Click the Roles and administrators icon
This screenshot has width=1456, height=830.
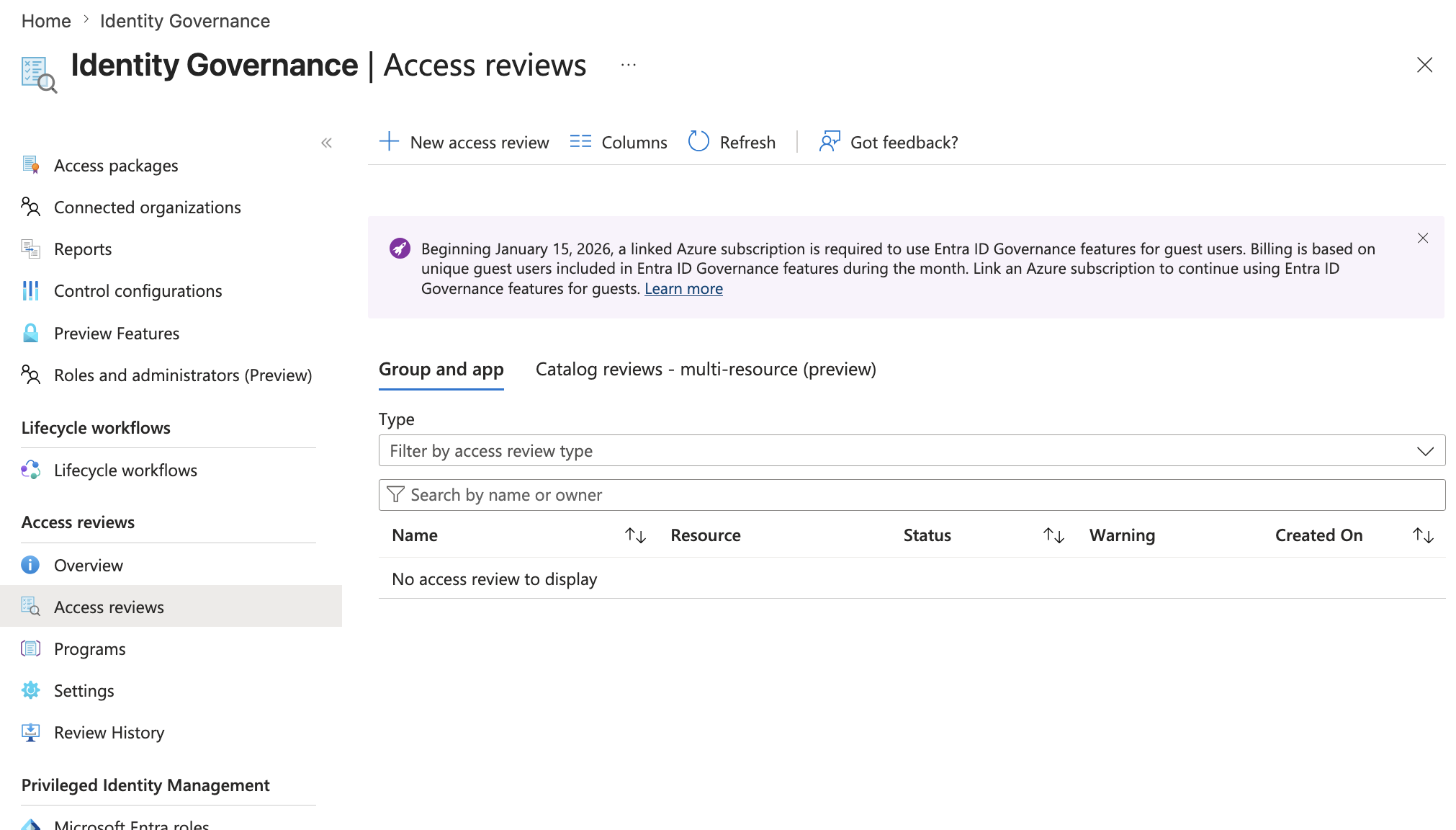(30, 375)
